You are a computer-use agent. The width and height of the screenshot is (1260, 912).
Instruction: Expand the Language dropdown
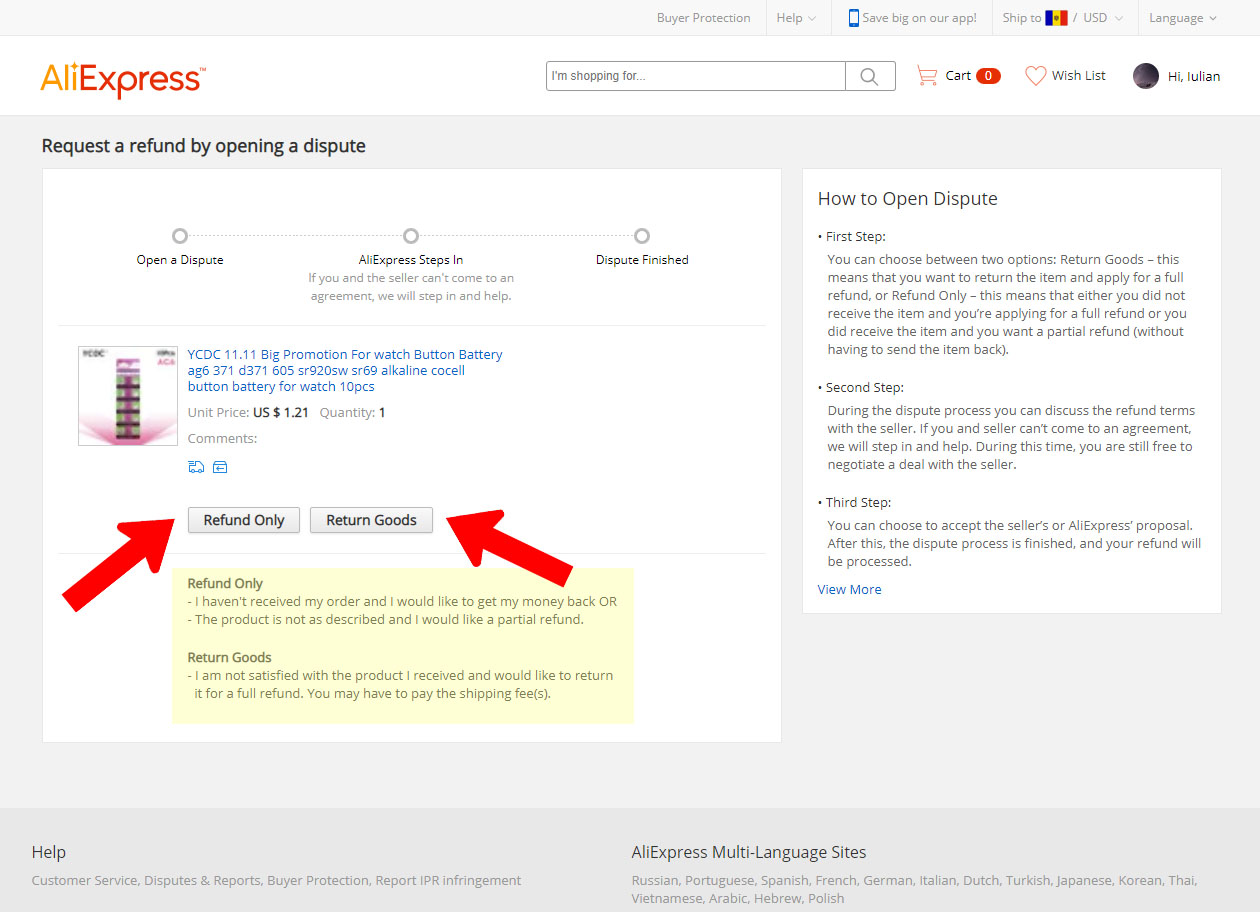pos(1183,18)
